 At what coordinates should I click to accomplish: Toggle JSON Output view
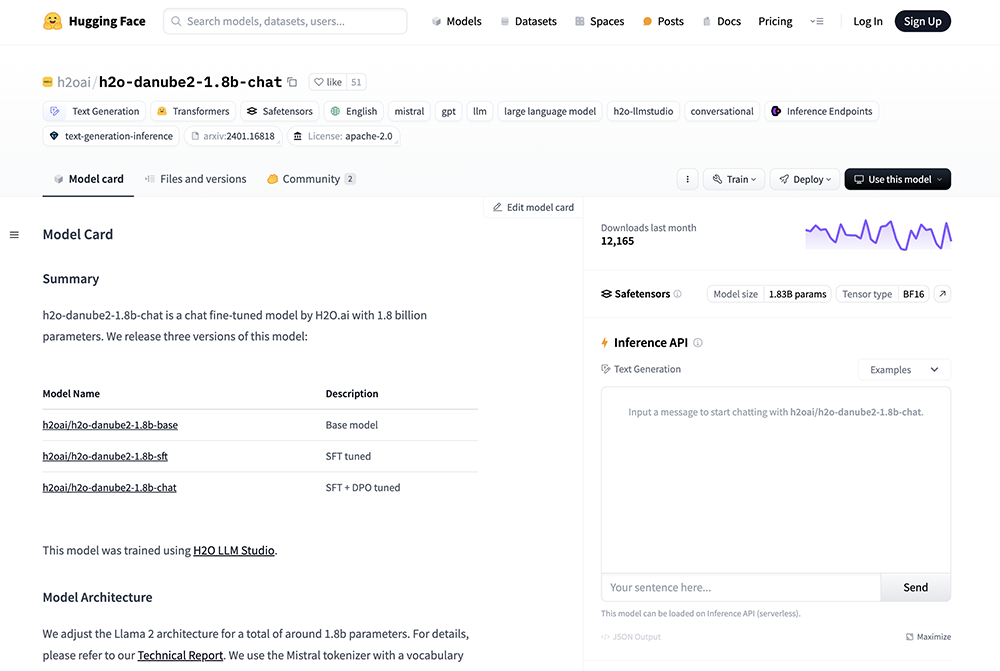pyautogui.click(x=631, y=637)
